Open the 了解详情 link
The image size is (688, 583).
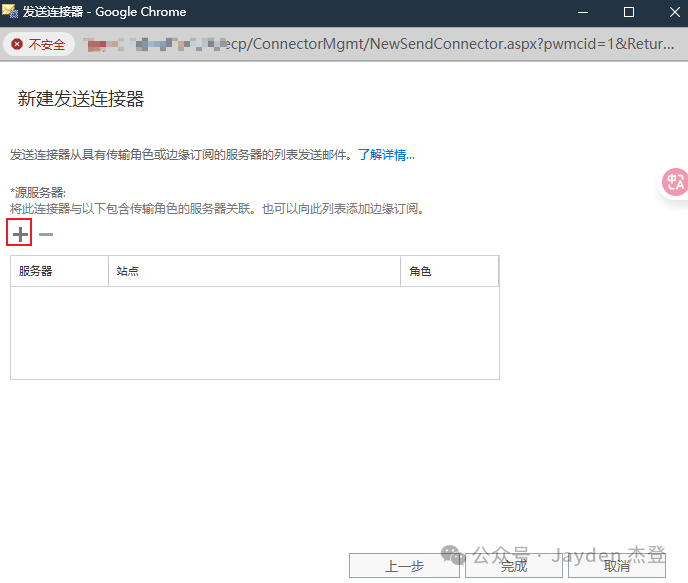click(x=386, y=155)
